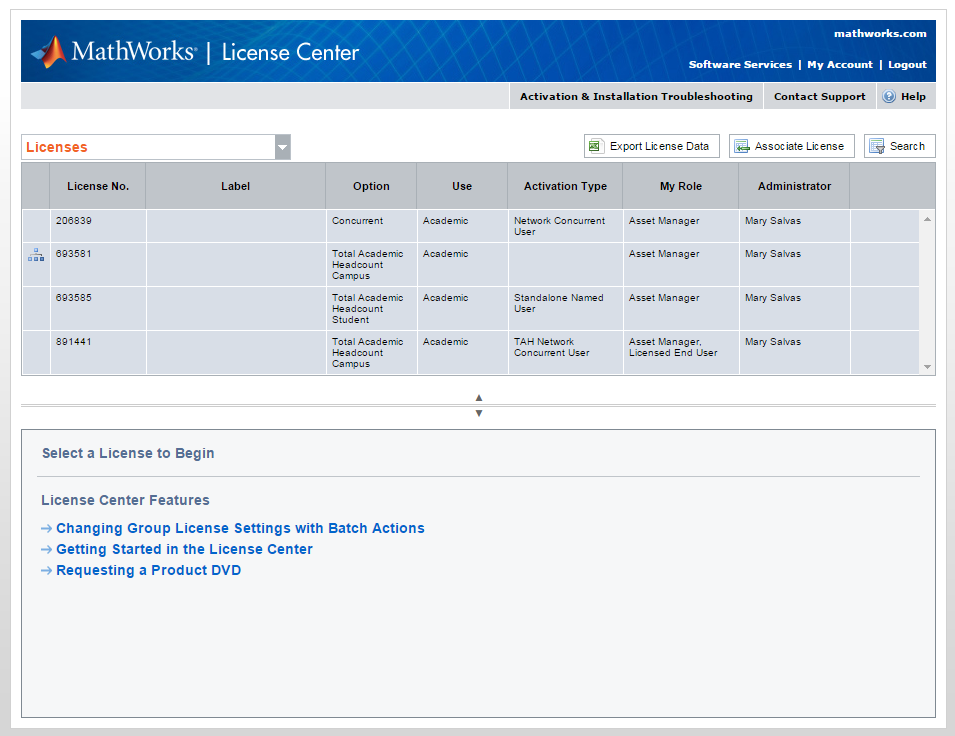Click the MathWorks logo icon
955x736 pixels.
pyautogui.click(x=49, y=52)
